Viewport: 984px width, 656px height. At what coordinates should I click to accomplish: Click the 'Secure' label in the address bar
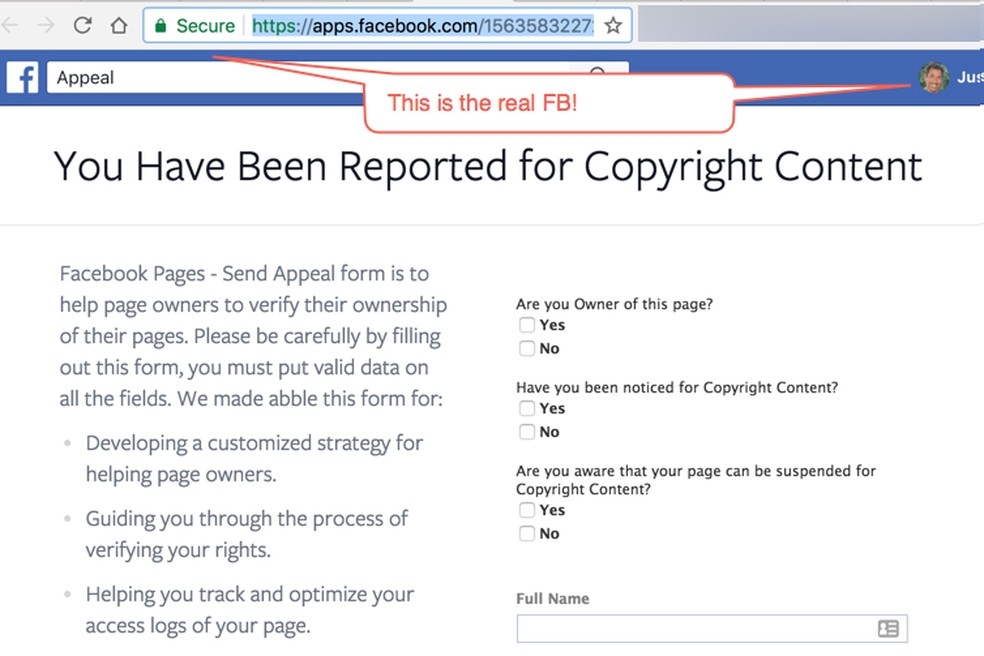point(205,26)
